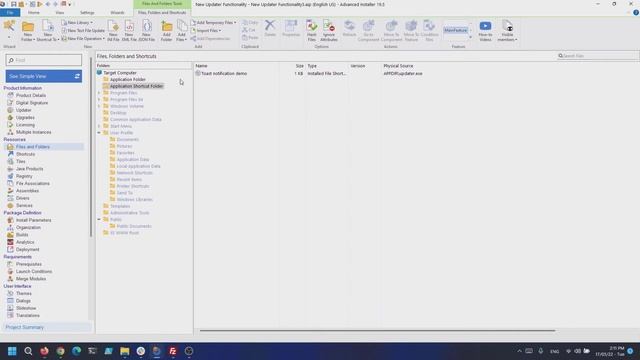This screenshot has height=360, width=640.
Task: Open Properties from the ribbon
Action: tap(291, 29)
